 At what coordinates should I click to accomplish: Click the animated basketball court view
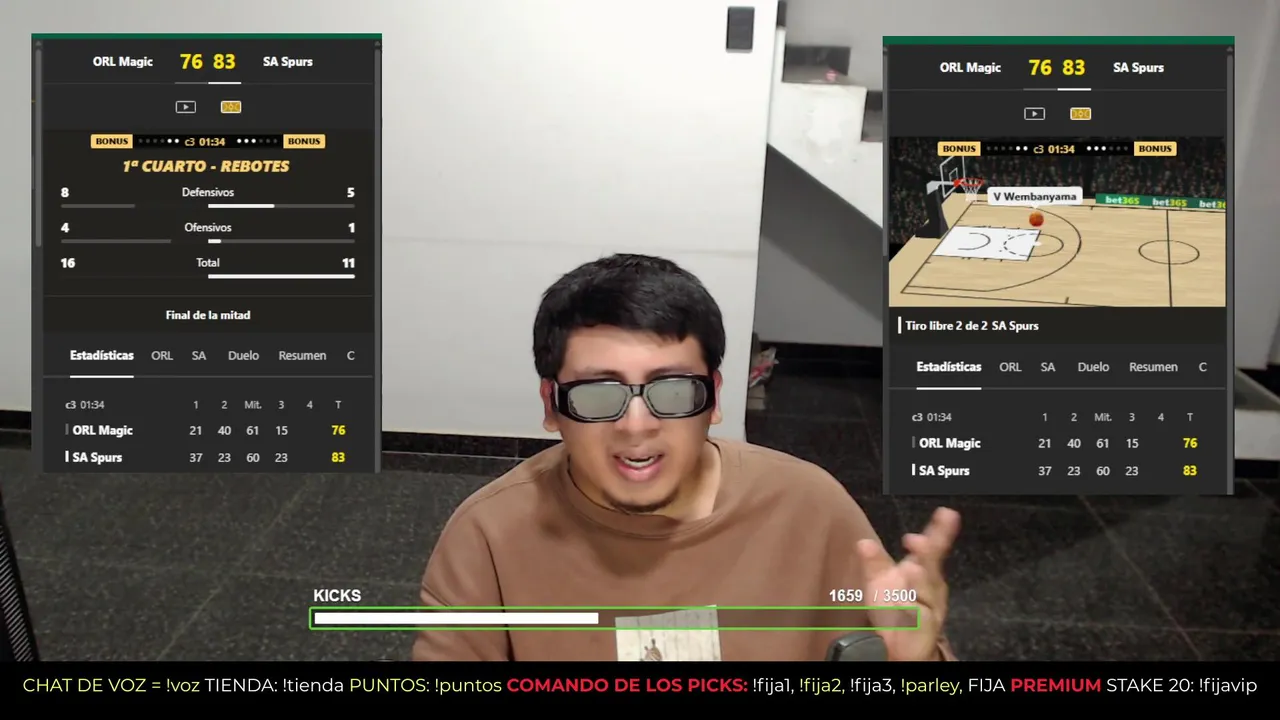click(1057, 222)
